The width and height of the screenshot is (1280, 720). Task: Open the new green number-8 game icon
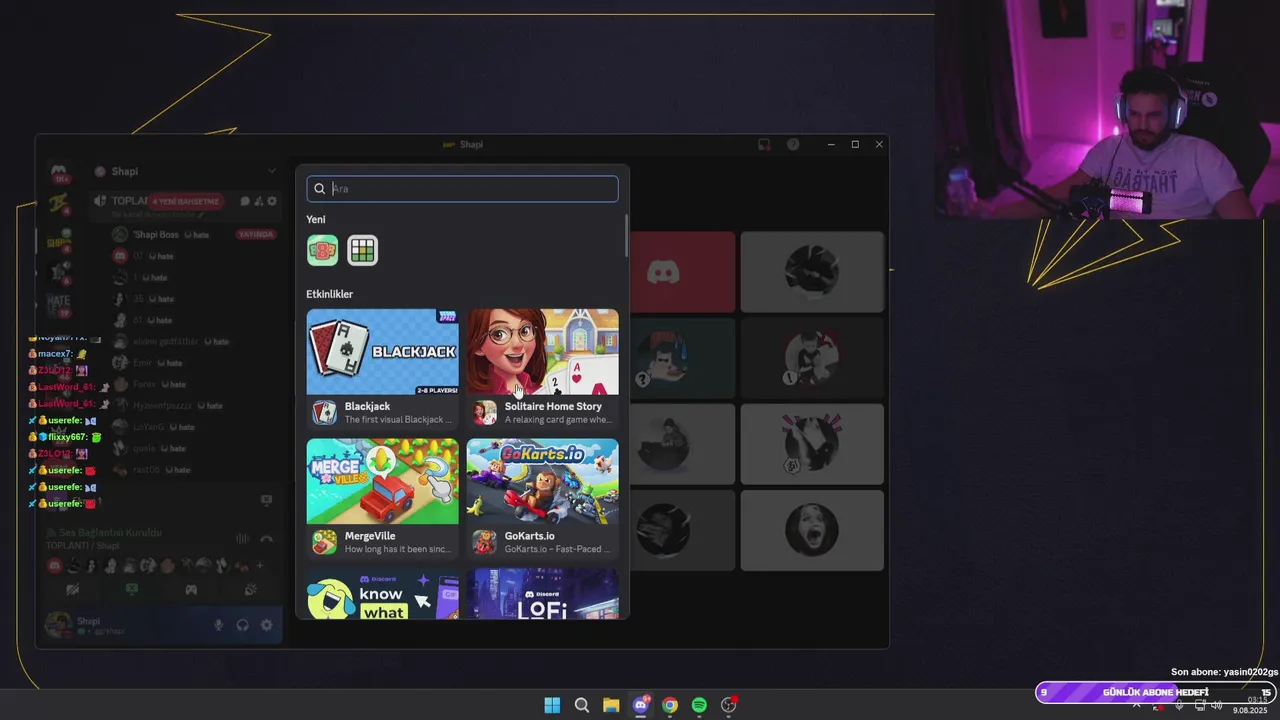[322, 250]
